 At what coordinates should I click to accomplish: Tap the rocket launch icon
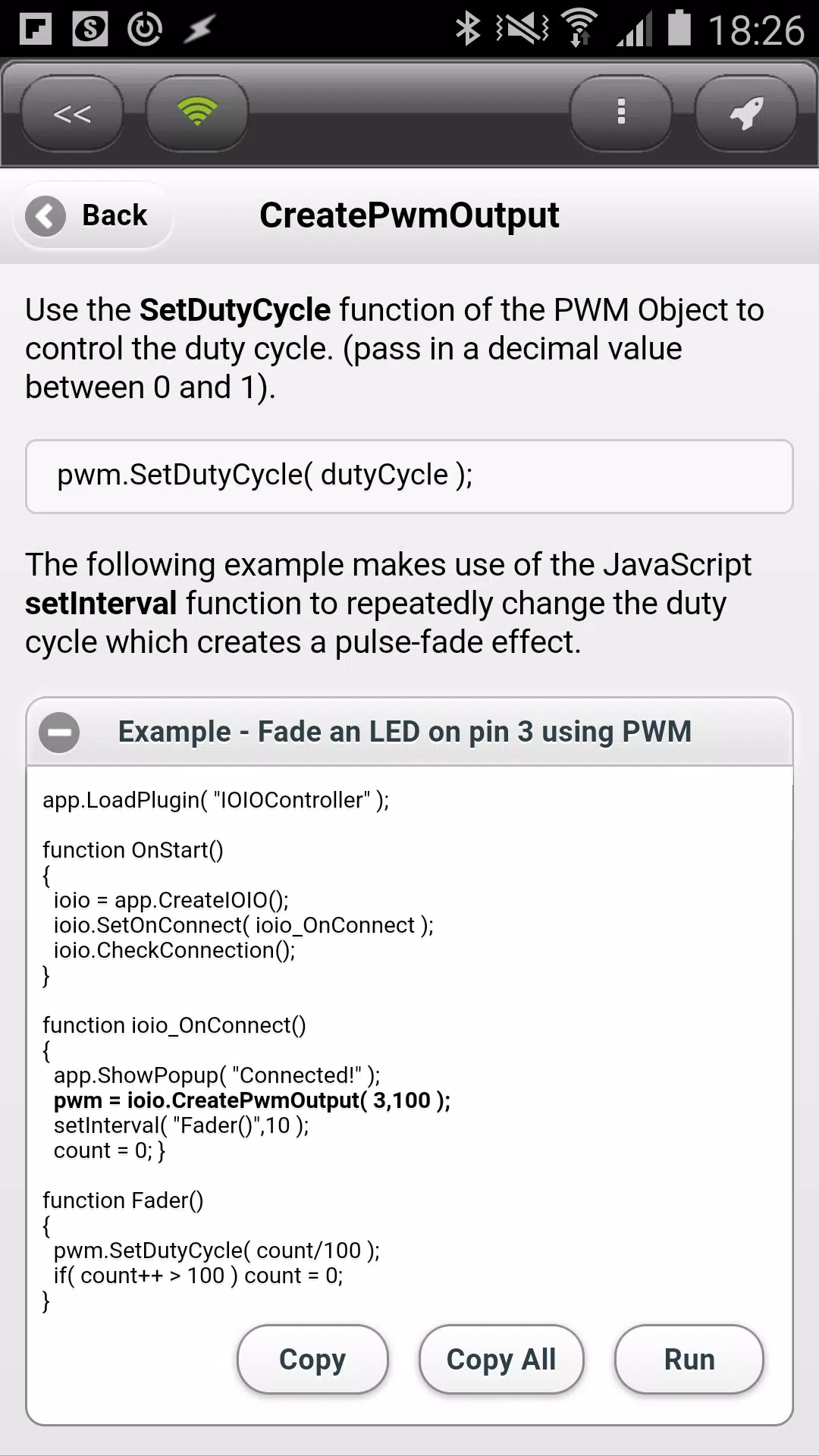click(746, 113)
